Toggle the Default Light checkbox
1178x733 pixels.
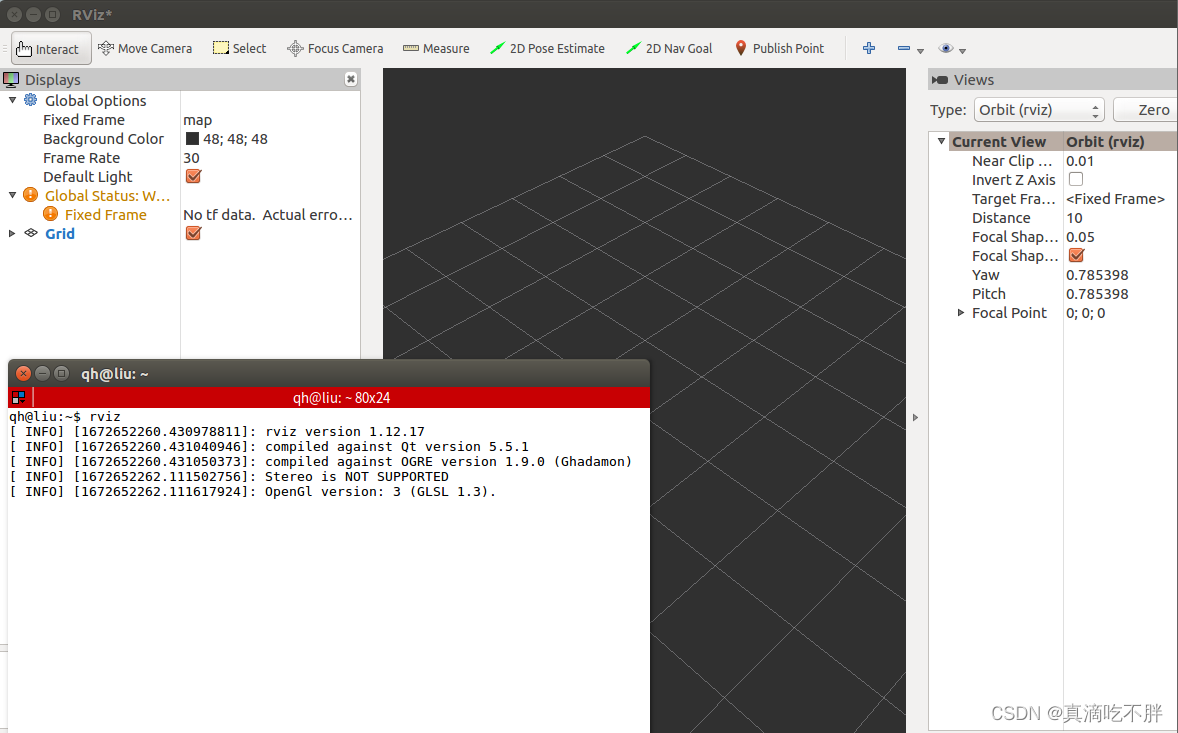(x=193, y=176)
